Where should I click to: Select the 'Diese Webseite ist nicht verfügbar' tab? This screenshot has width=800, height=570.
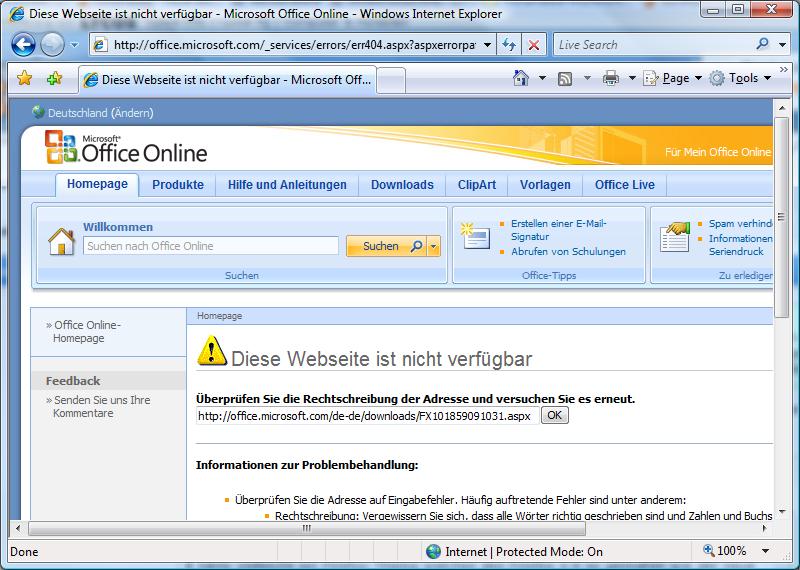228,80
